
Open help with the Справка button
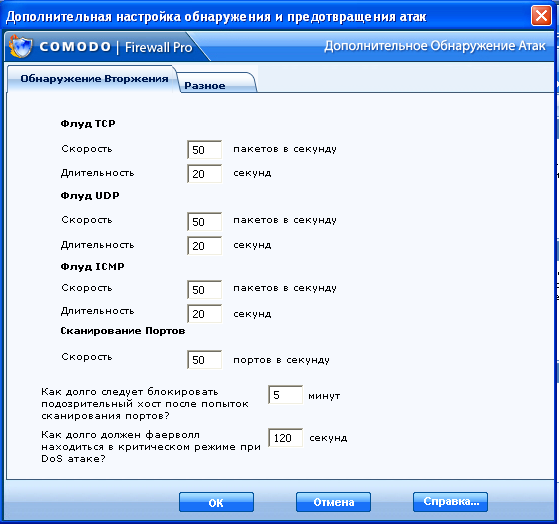point(450,502)
